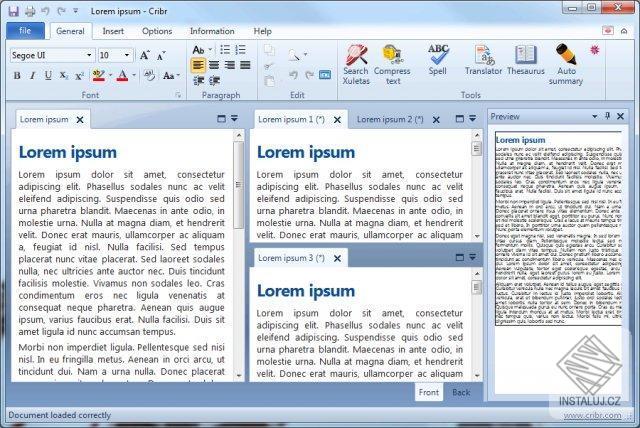Image resolution: width=640 pixels, height=428 pixels.
Task: Click the home icon beside ribbon tabs
Action: coord(624,31)
